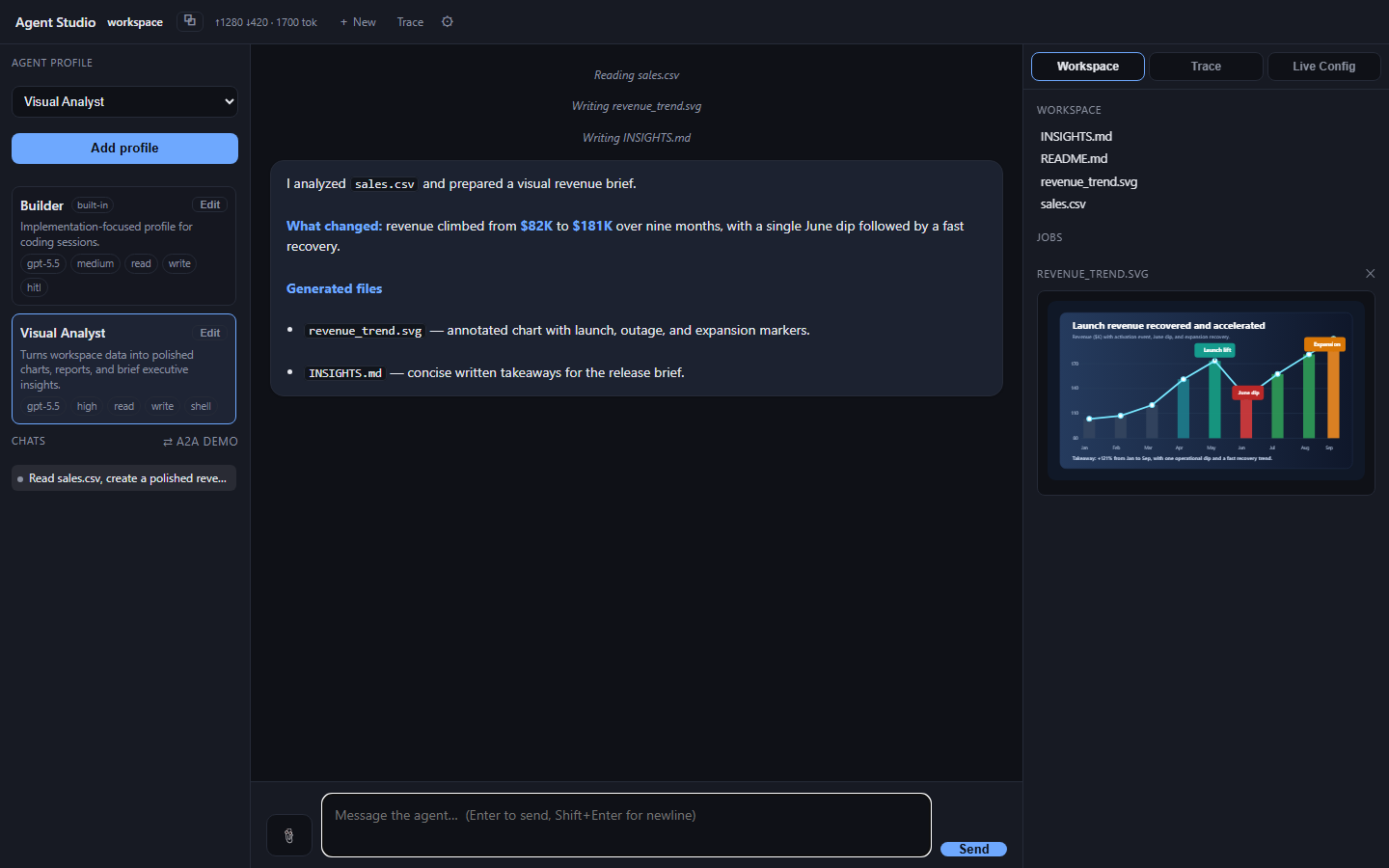Viewport: 1389px width, 868px height.
Task: Focus the Message the agent input field
Action: 626,825
